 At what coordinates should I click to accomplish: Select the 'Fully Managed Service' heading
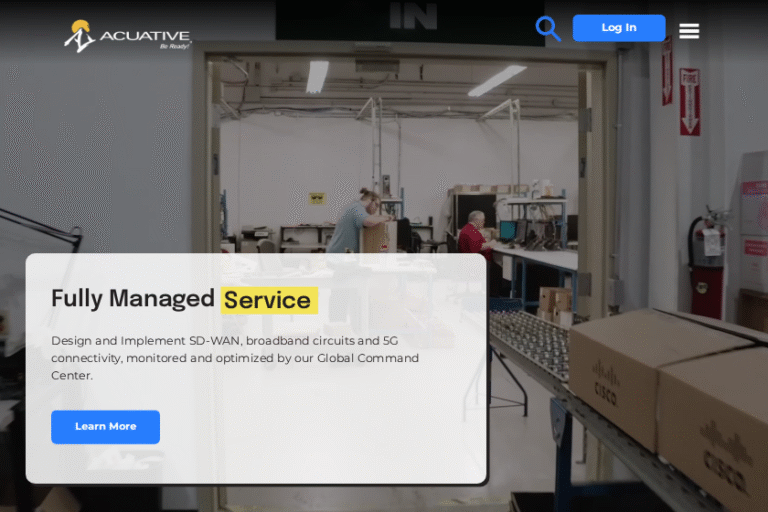tap(185, 299)
